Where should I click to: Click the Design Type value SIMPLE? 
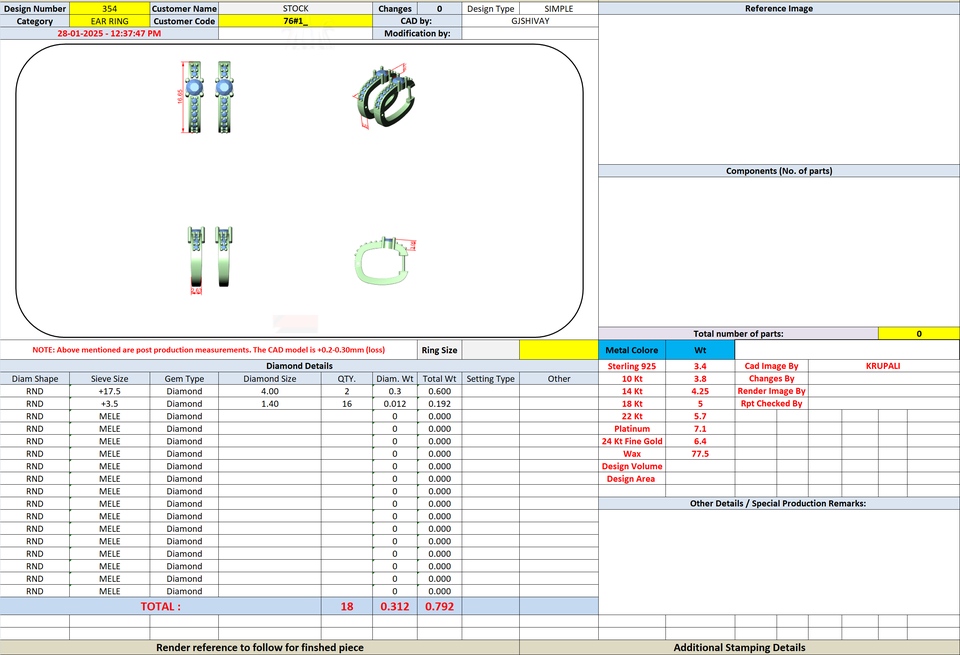point(559,9)
